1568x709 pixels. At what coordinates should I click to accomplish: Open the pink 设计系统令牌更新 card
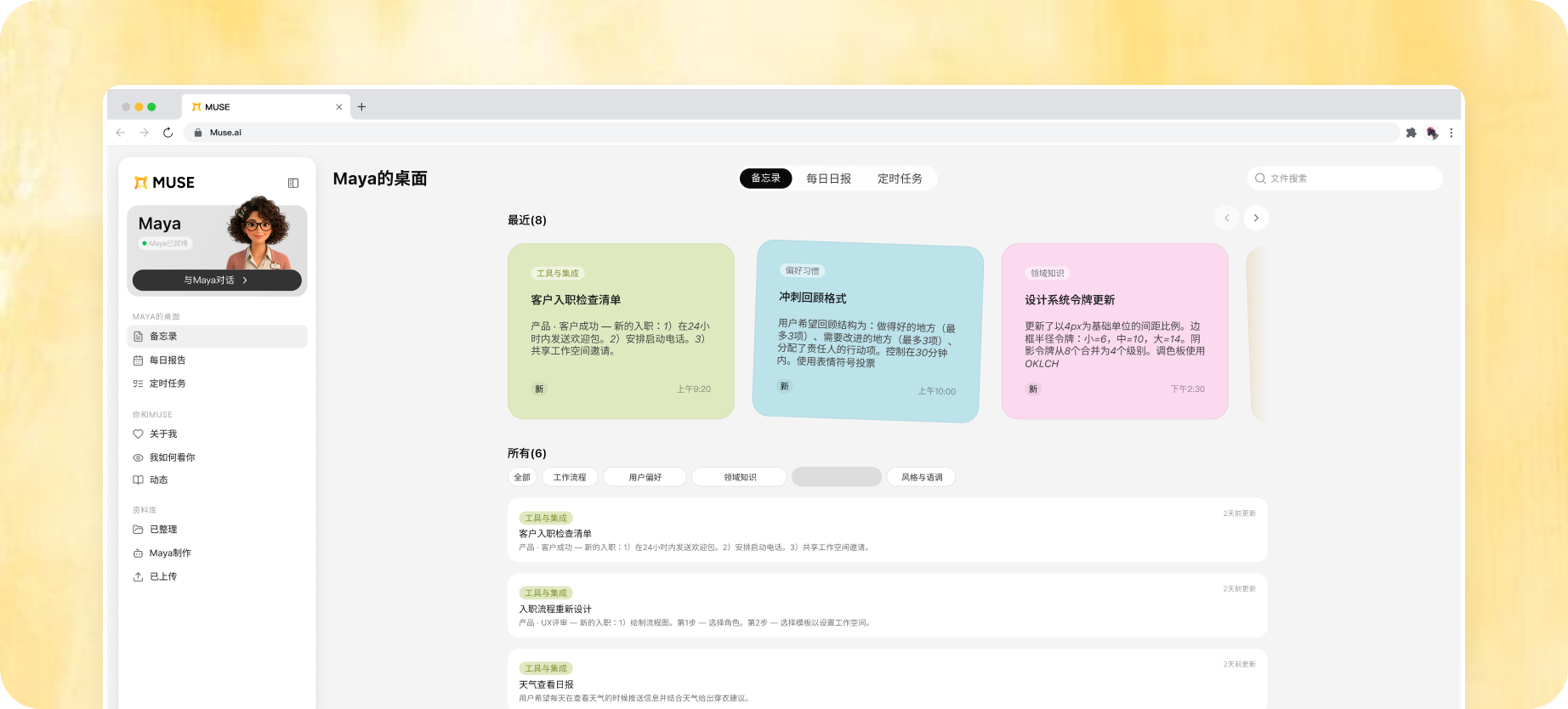[1115, 332]
